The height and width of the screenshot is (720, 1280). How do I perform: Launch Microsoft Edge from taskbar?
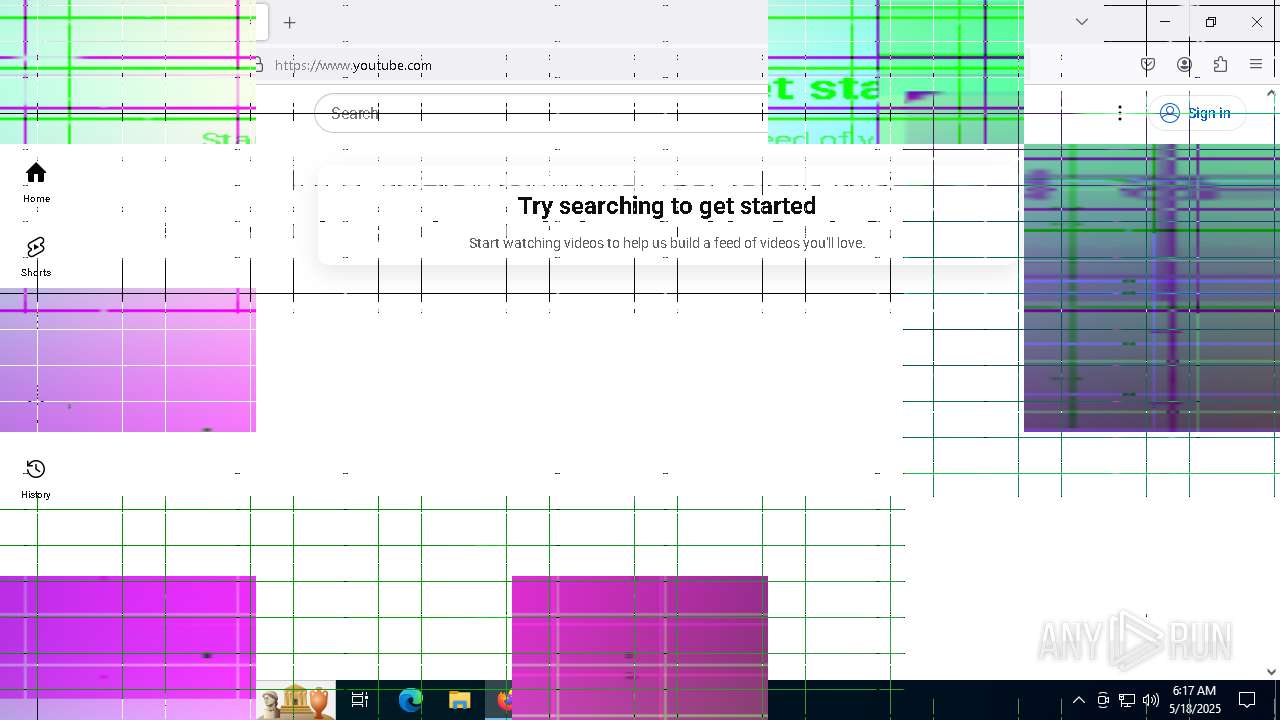pos(410,700)
